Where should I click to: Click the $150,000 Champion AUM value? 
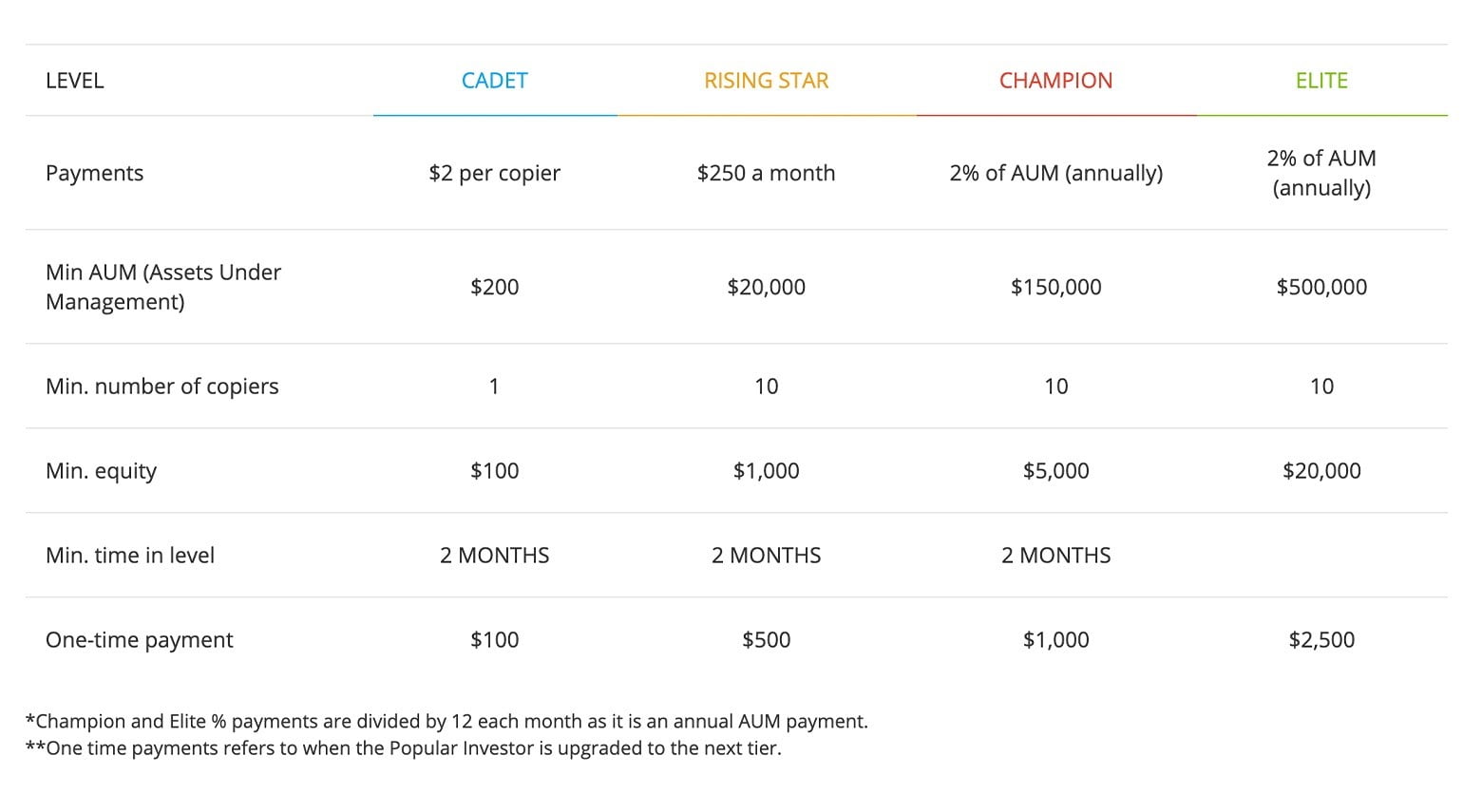coord(1055,287)
